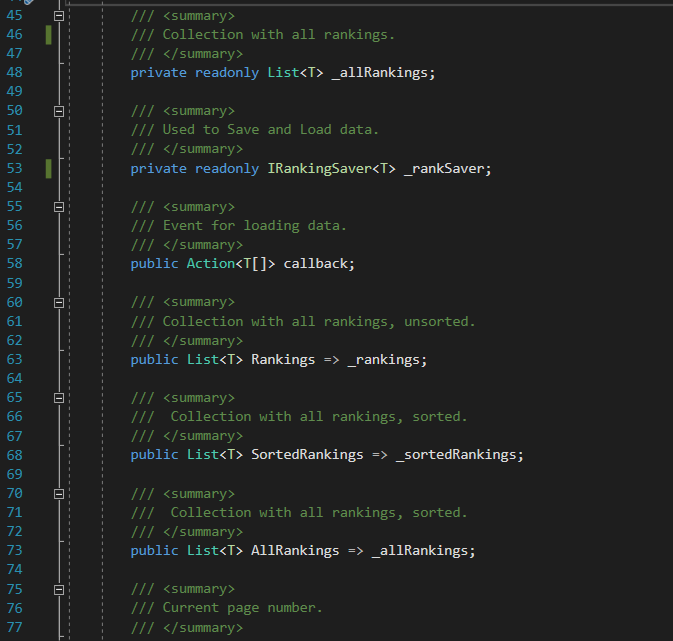Collapse the summary comment at line 45
The image size is (673, 641).
(59, 16)
